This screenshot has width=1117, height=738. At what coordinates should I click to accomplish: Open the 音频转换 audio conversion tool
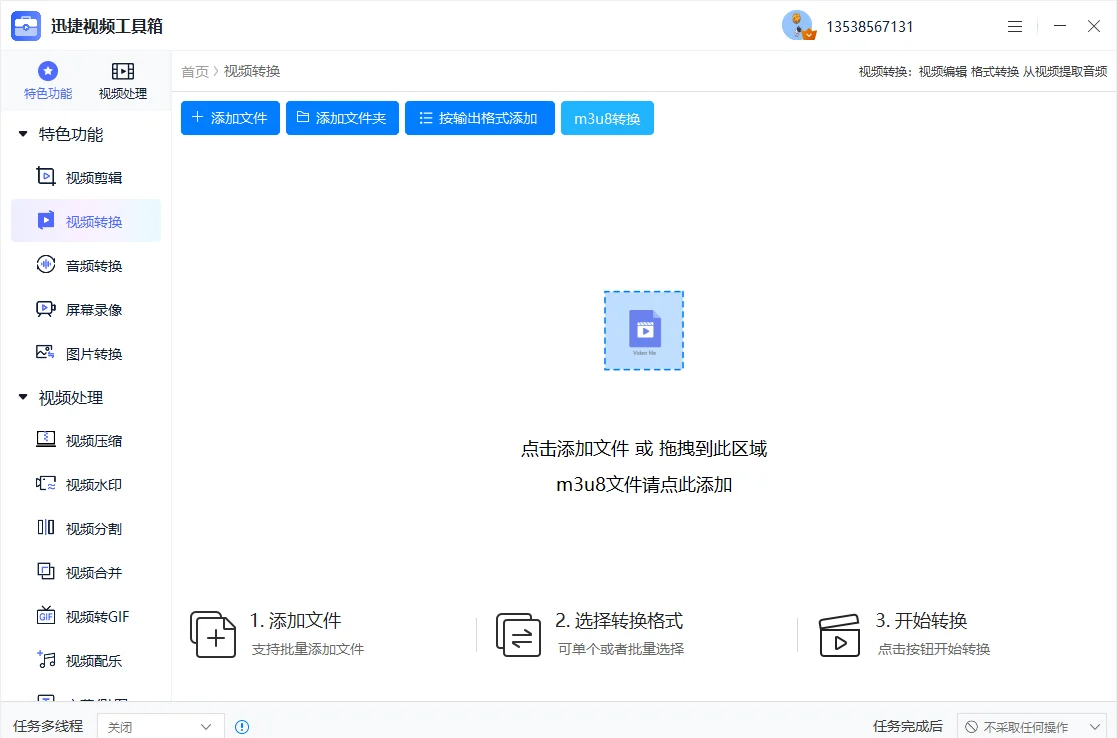tap(85, 266)
